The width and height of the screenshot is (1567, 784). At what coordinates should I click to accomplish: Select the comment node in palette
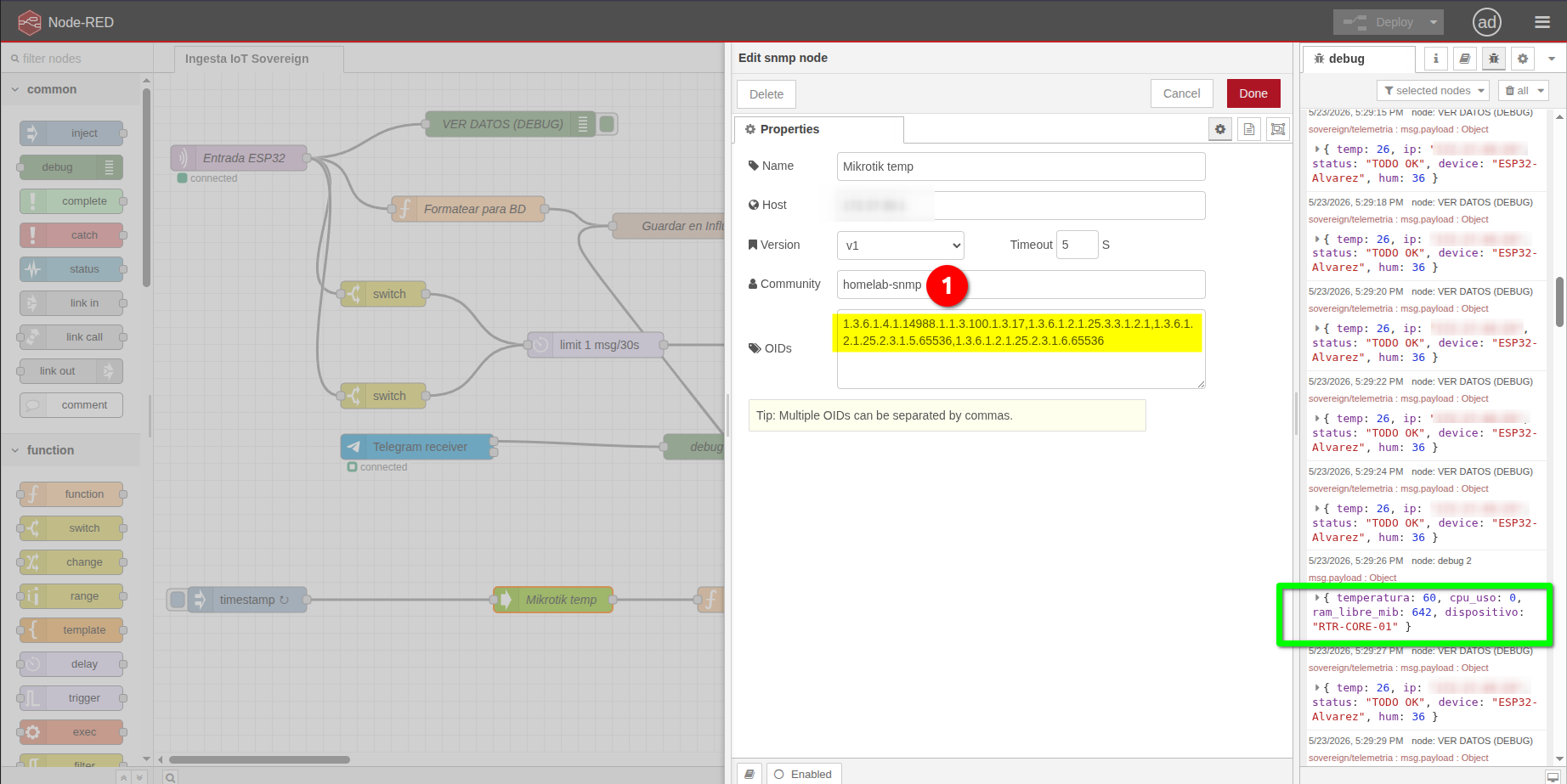click(x=71, y=405)
